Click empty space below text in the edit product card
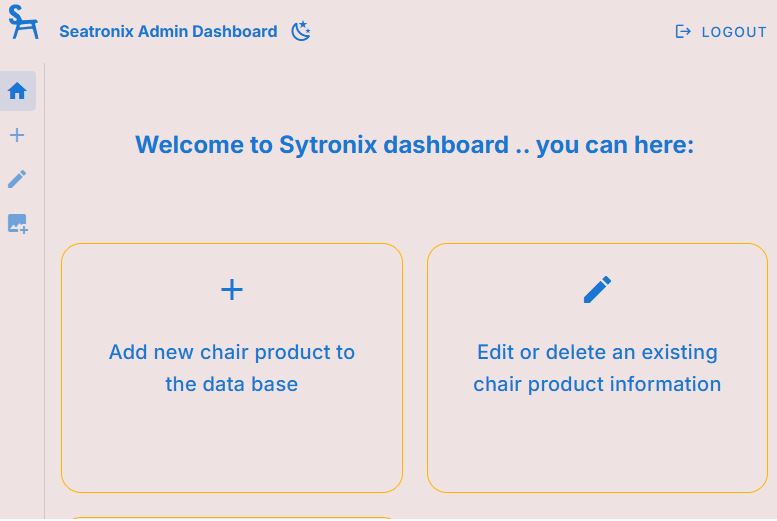Screen dimensions: 777x521 (597, 445)
